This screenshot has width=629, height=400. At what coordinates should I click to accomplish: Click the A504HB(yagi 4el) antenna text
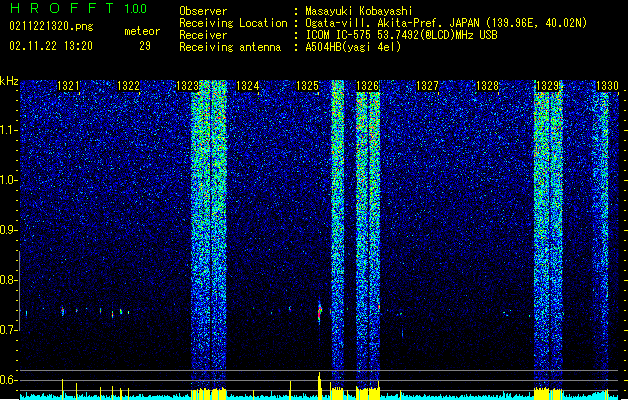[353, 47]
